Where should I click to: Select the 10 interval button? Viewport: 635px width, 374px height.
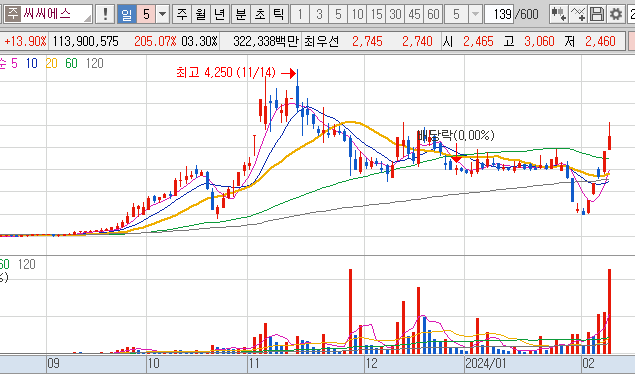click(357, 14)
